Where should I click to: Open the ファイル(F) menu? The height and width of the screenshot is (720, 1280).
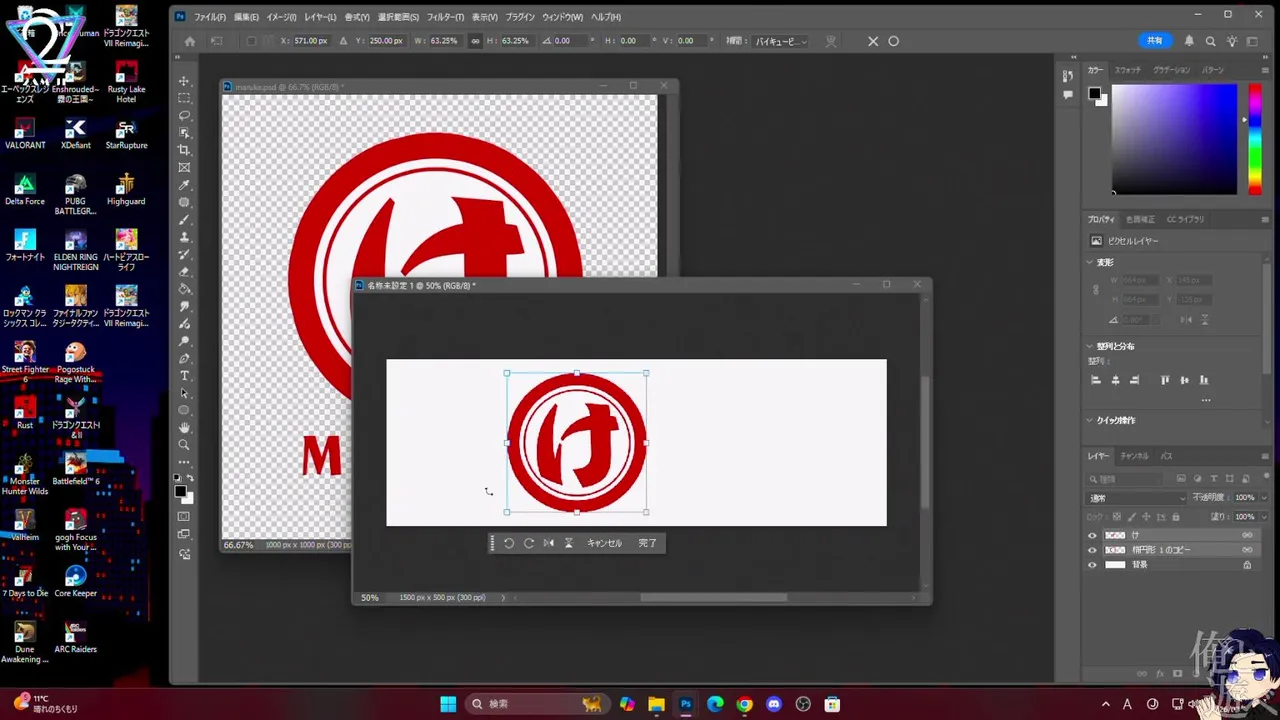click(x=209, y=17)
